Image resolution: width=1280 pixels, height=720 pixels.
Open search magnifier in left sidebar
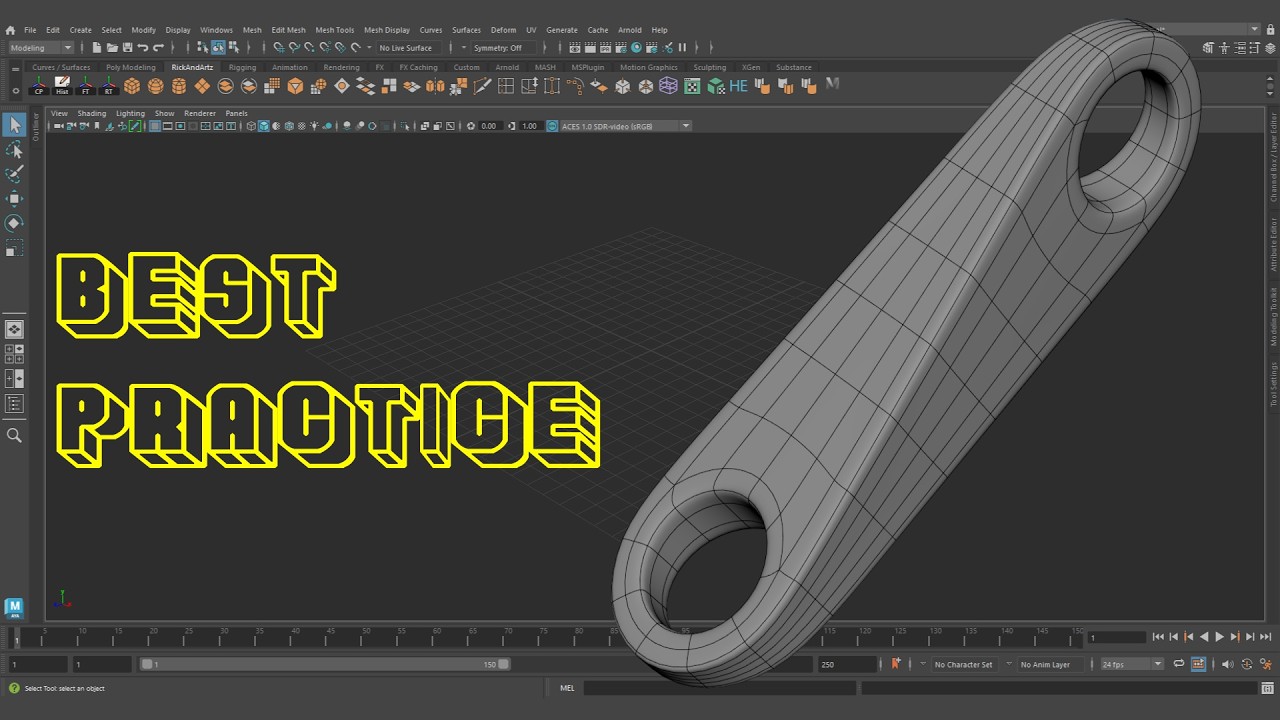(x=14, y=435)
